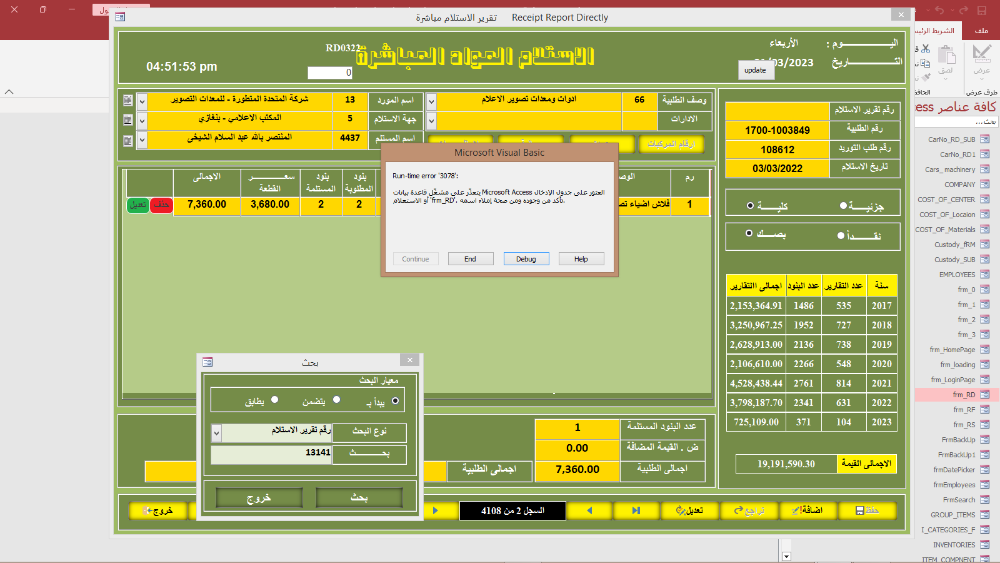Expand the departments (الادارات) dropdown
The width and height of the screenshot is (1000, 563).
click(x=431, y=121)
